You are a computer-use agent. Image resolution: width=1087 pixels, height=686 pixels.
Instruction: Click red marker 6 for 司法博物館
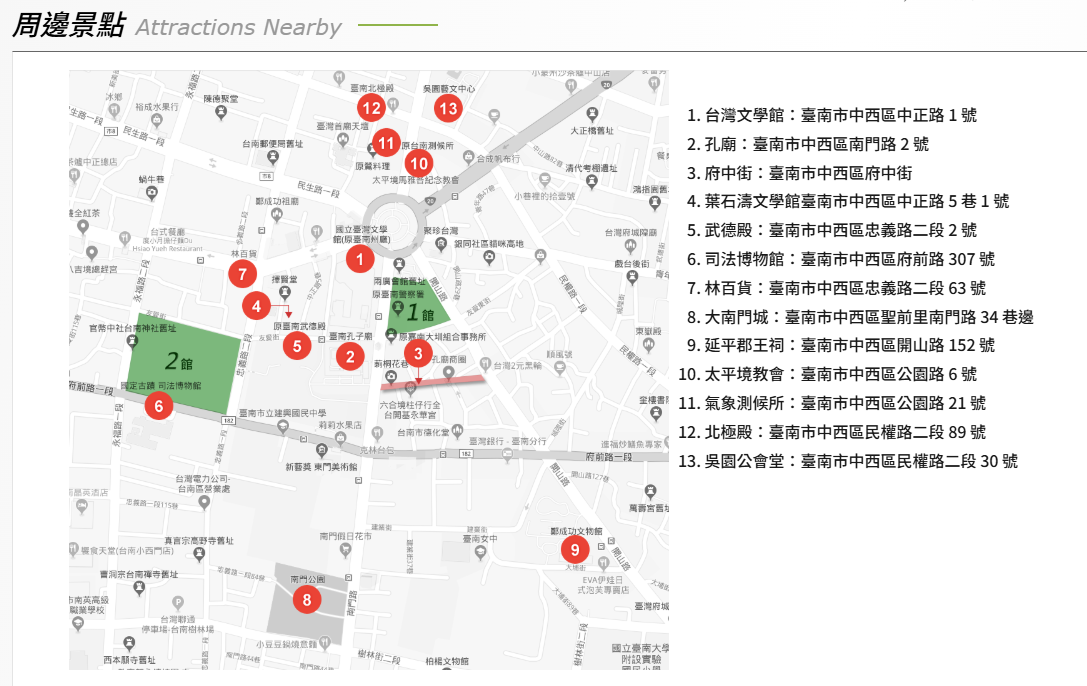coord(158,405)
